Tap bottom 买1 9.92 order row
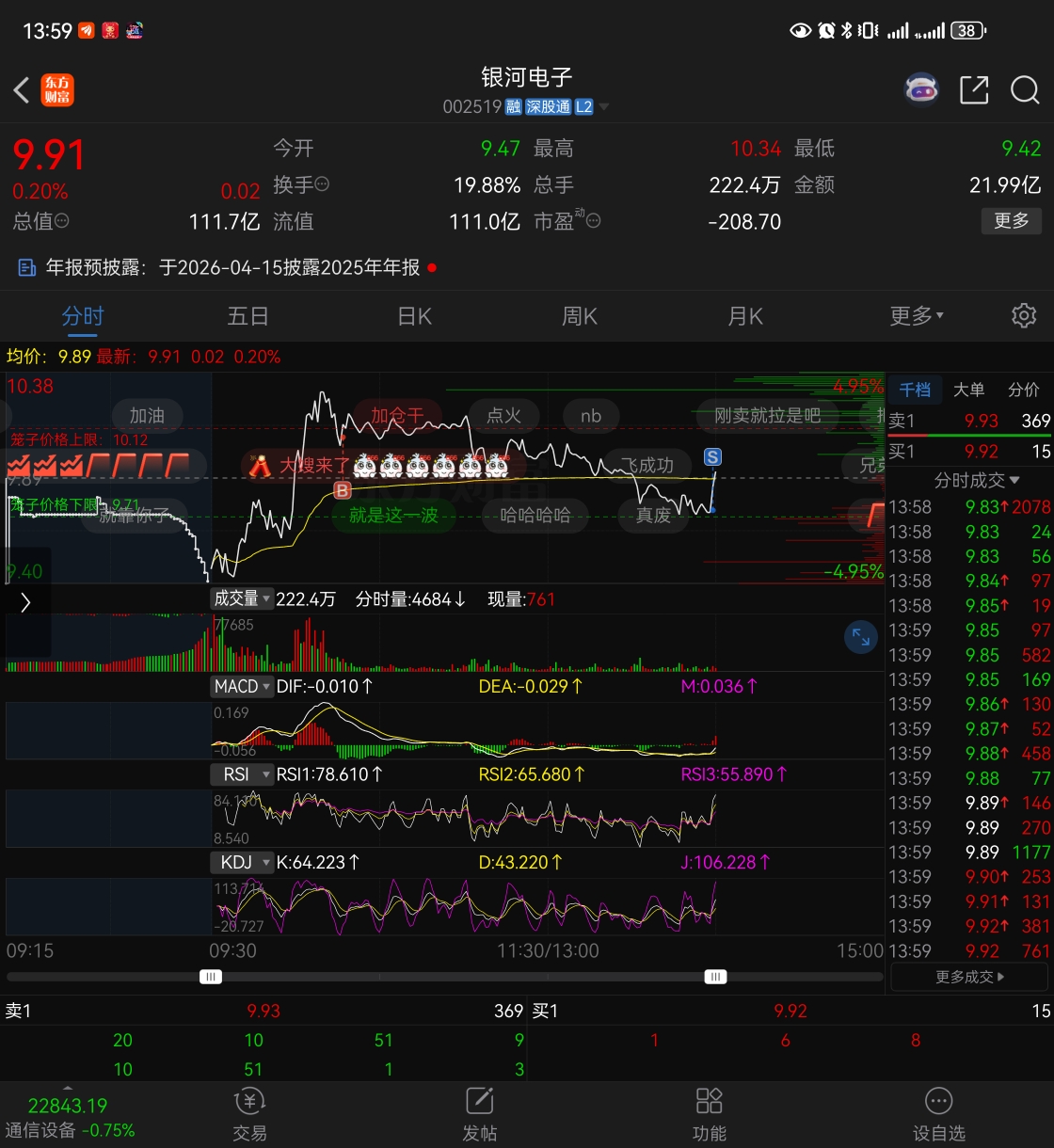Image resolution: width=1054 pixels, height=1148 pixels. (790, 1011)
